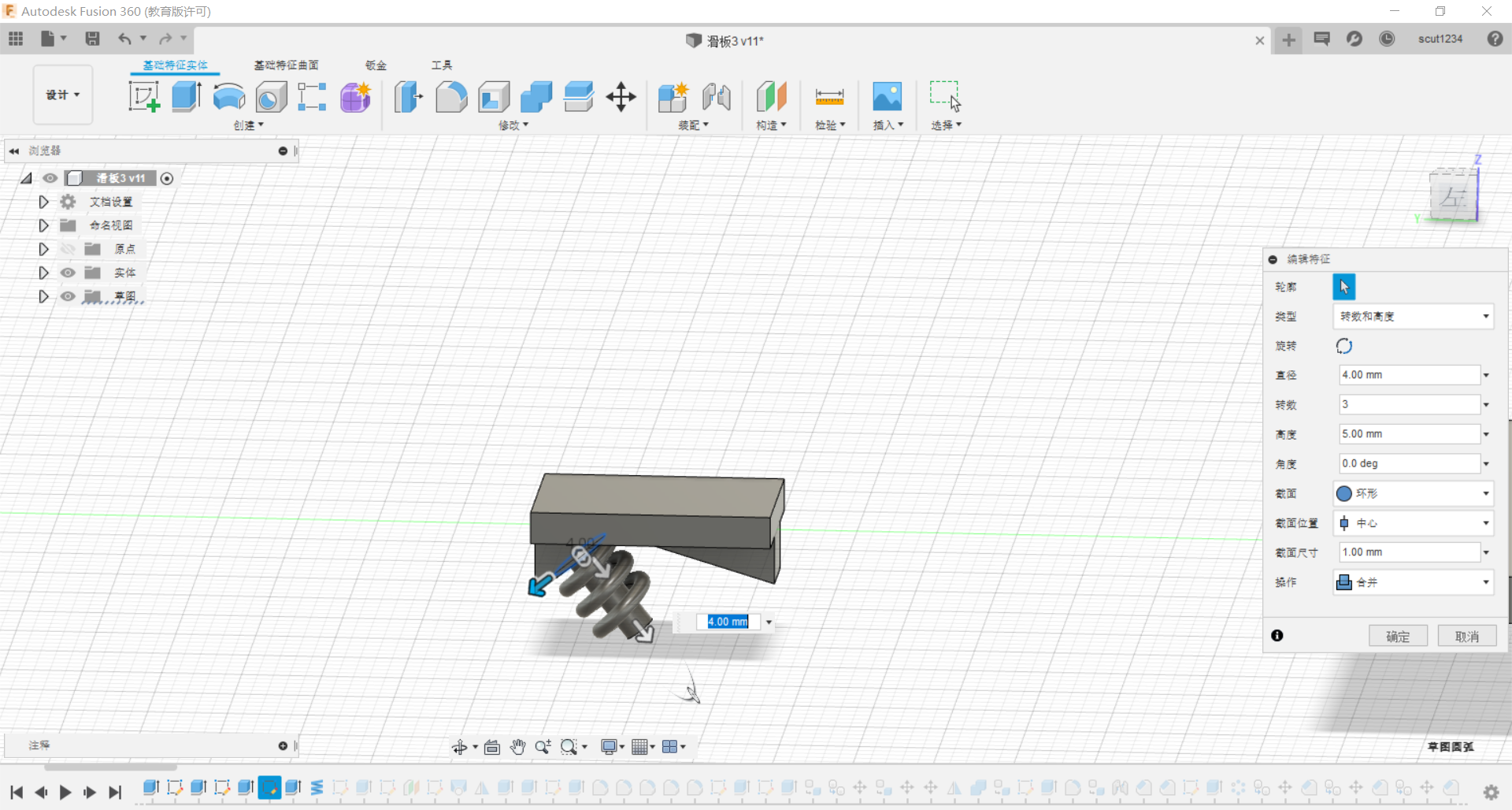The height and width of the screenshot is (810, 1512).
Task: Flip the helix rotation direction icon
Action: pyautogui.click(x=1344, y=346)
